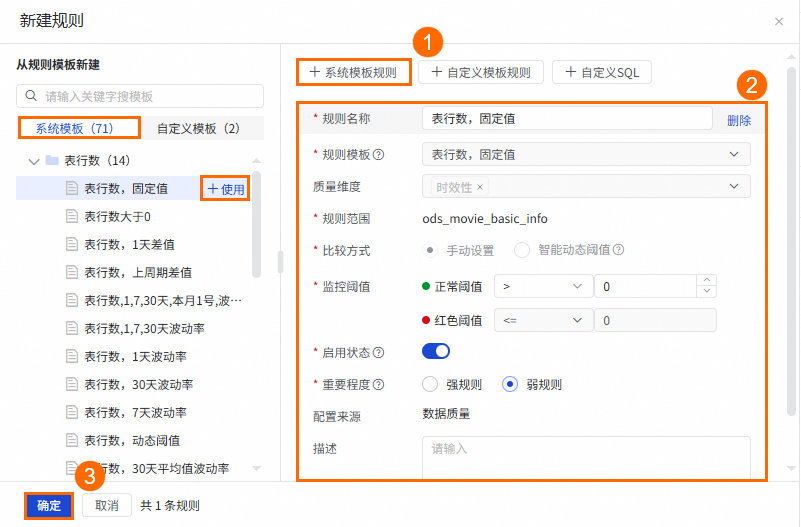Click the document icon of 表行数，30天波动率
801x527 pixels.
pos(72,384)
